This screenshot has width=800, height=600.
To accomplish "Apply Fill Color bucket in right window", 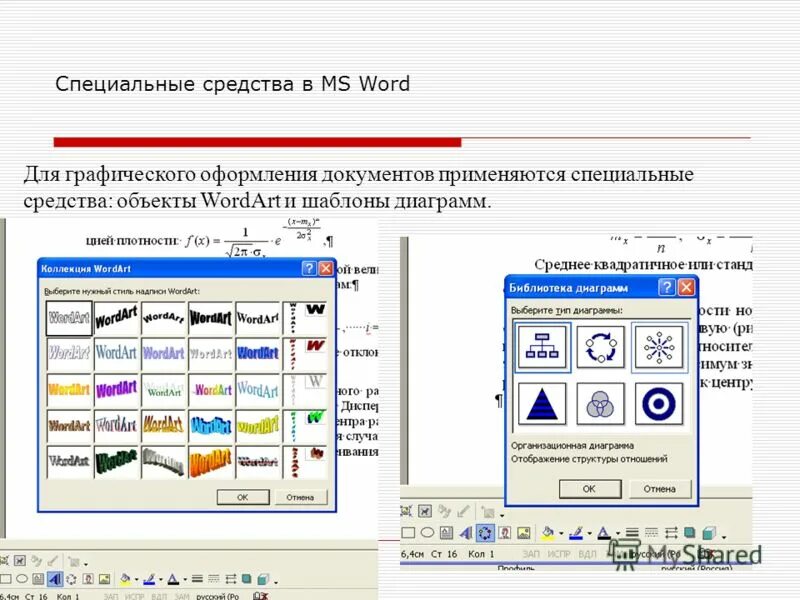I will (x=547, y=533).
